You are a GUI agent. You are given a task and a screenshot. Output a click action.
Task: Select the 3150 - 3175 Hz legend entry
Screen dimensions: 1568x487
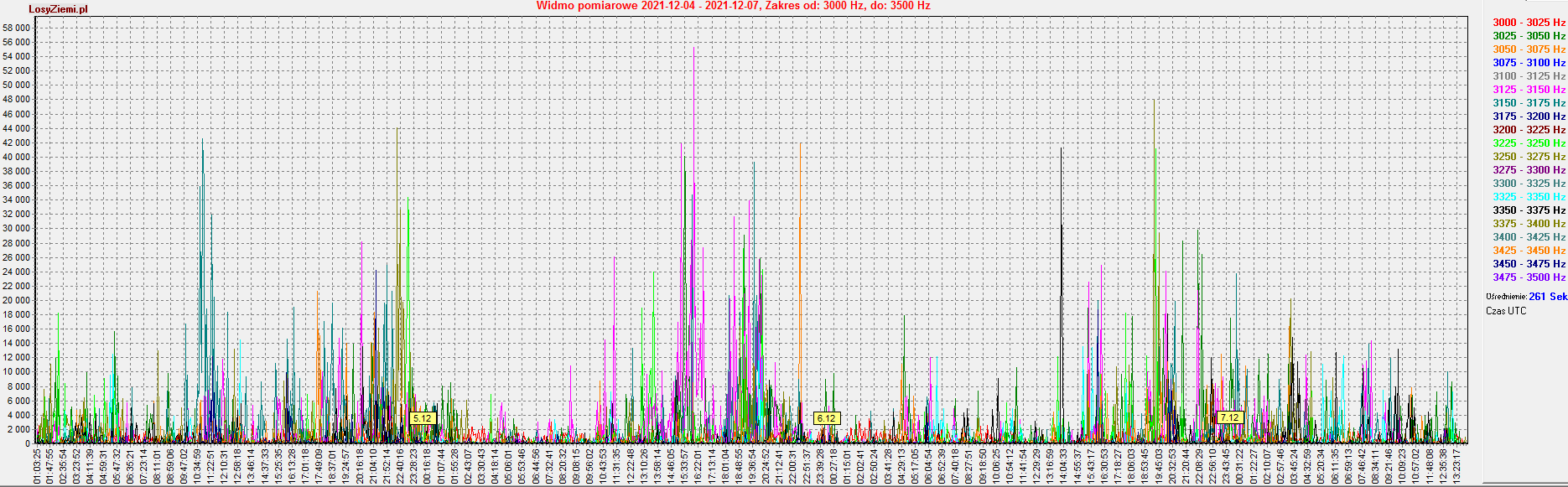click(1529, 103)
